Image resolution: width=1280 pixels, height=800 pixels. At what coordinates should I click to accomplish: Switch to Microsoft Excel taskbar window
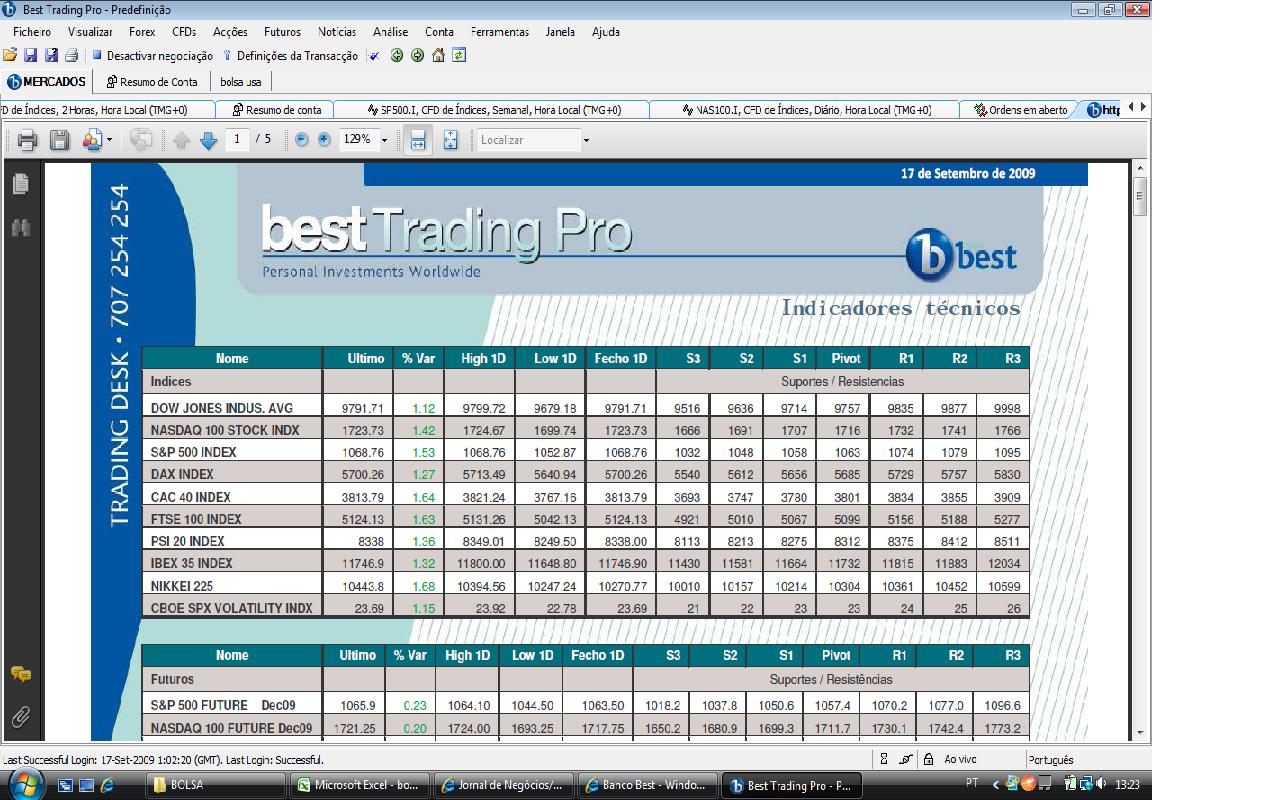(x=360, y=785)
